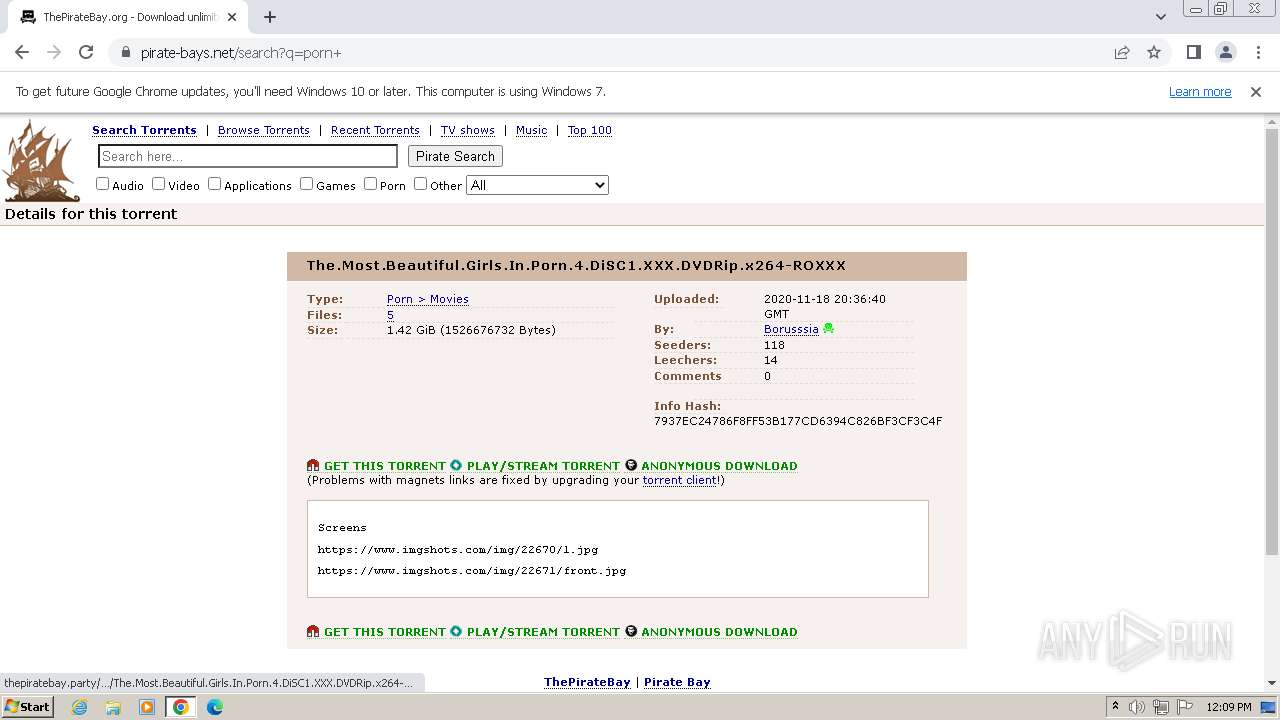Go back in browser history

[22, 53]
